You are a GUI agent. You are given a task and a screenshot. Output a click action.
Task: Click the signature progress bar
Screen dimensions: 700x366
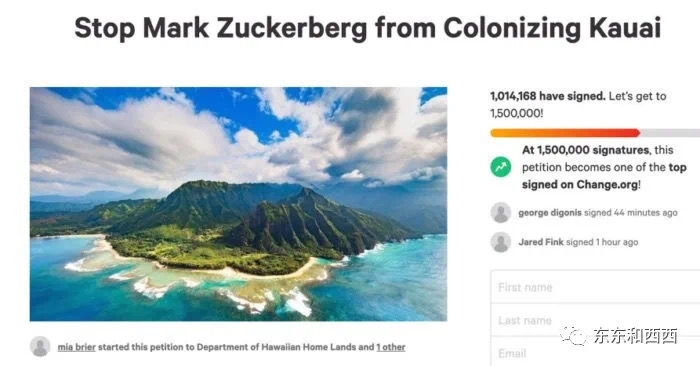coord(595,133)
